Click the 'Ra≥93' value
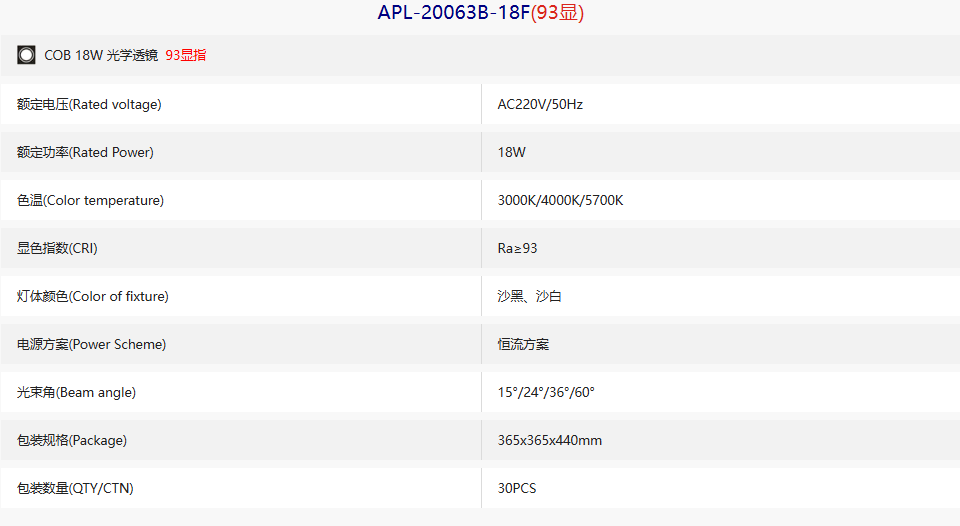 tap(517, 248)
